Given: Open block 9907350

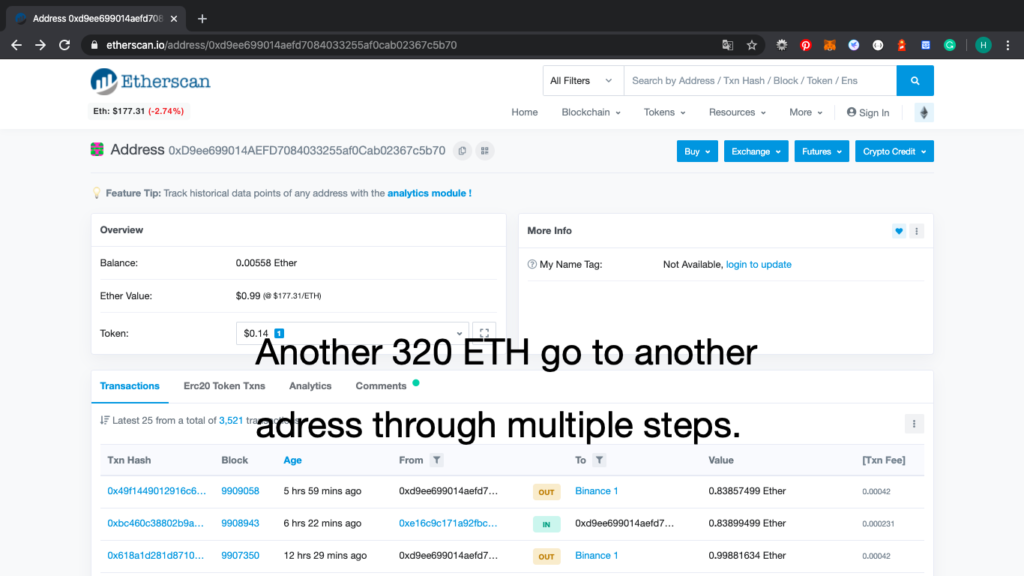Looking at the screenshot, I should click(x=240, y=555).
